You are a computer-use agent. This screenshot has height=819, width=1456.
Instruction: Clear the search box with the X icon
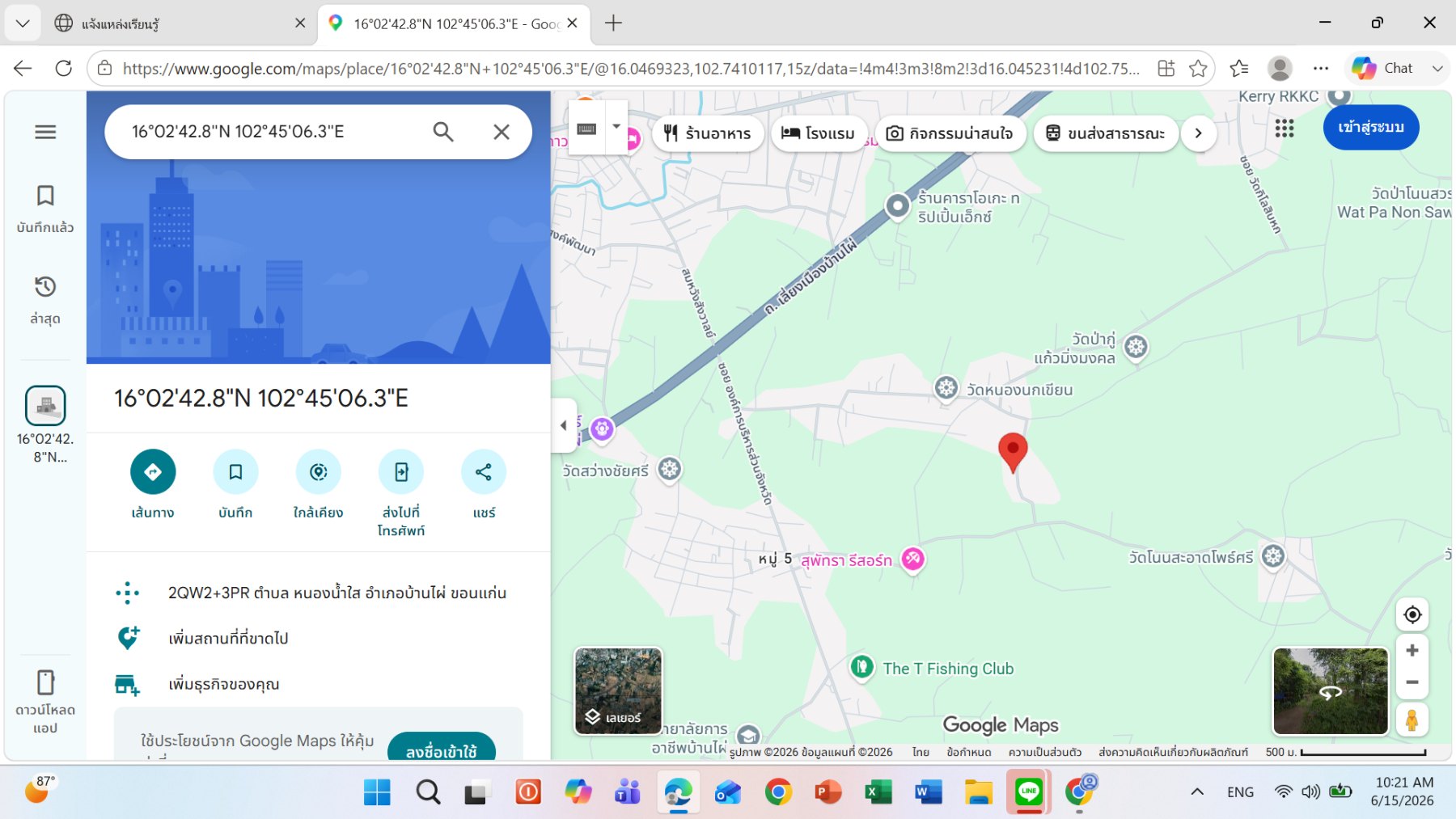(502, 132)
